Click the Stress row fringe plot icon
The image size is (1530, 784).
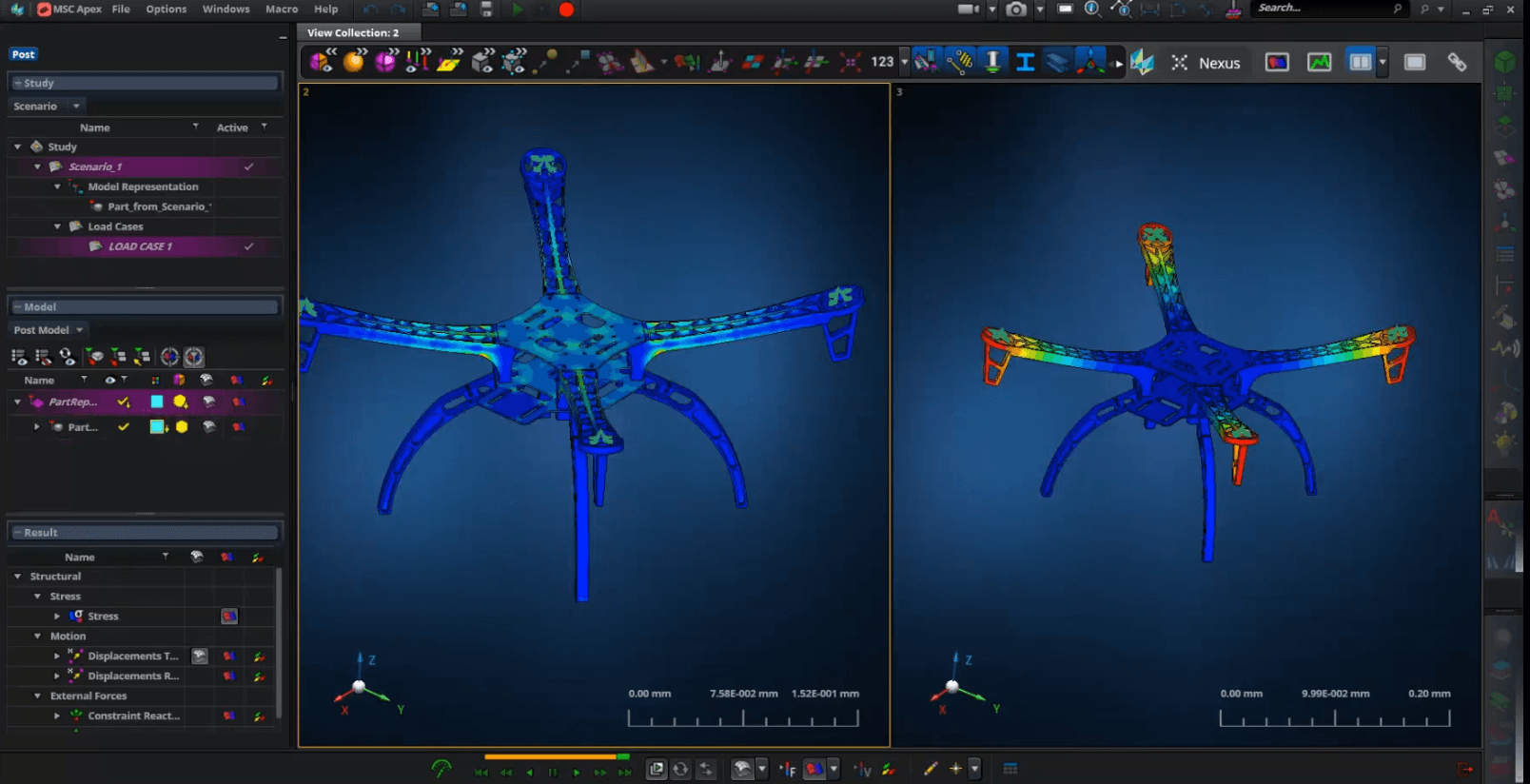(x=229, y=617)
